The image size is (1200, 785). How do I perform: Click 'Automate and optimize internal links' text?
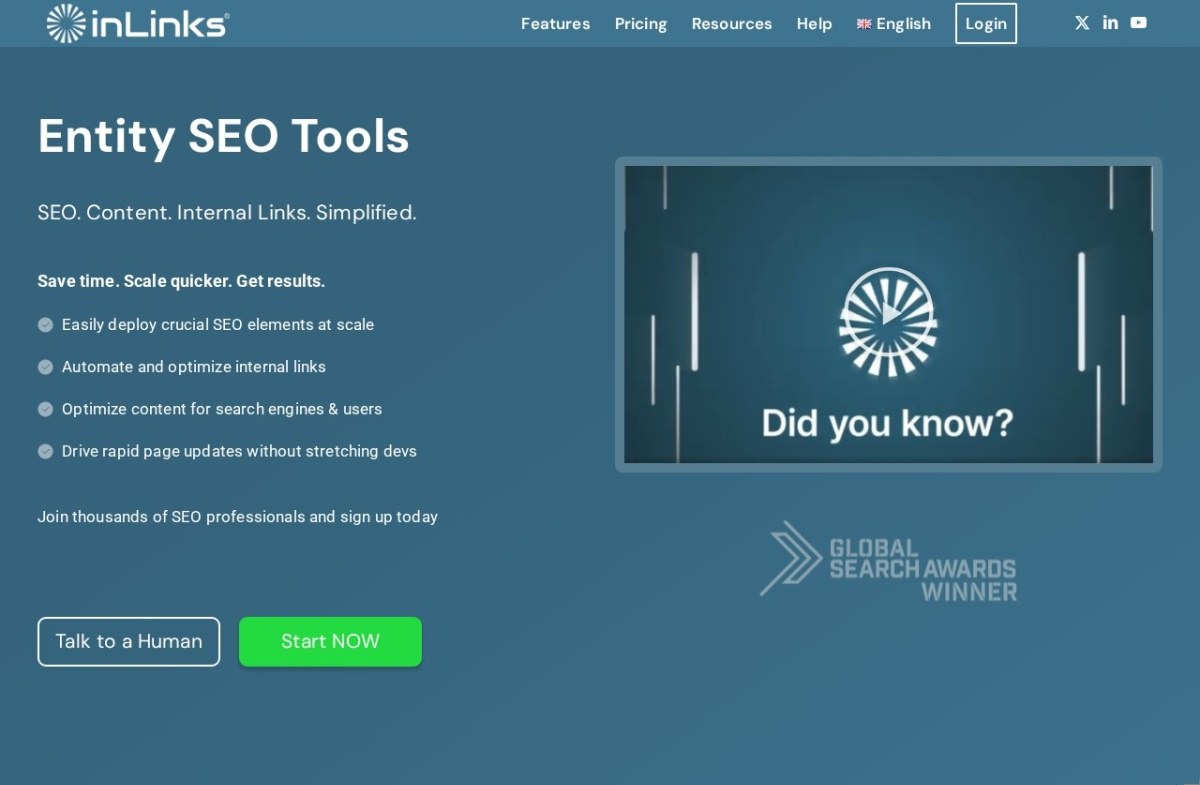pyautogui.click(x=194, y=367)
